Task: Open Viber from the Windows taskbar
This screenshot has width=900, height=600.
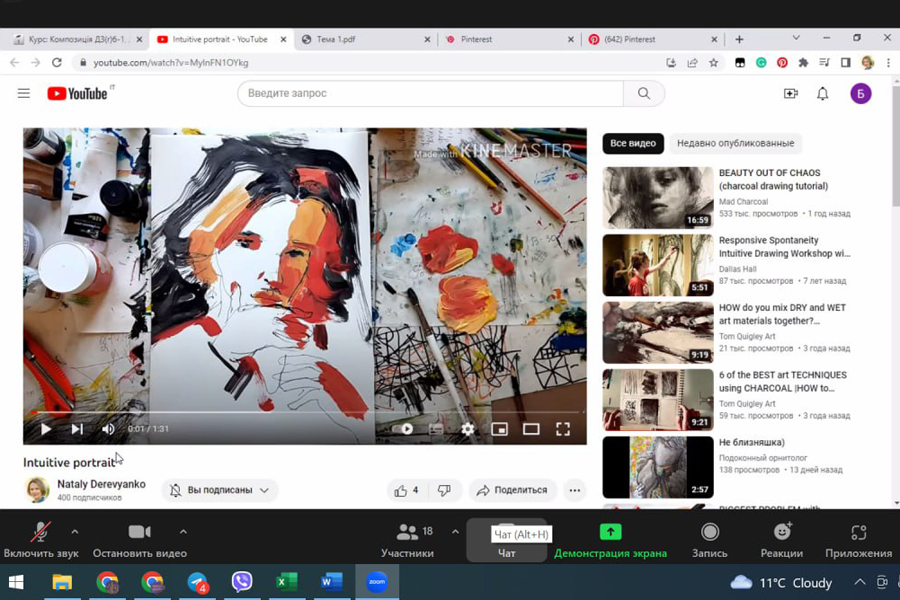Action: 241,581
